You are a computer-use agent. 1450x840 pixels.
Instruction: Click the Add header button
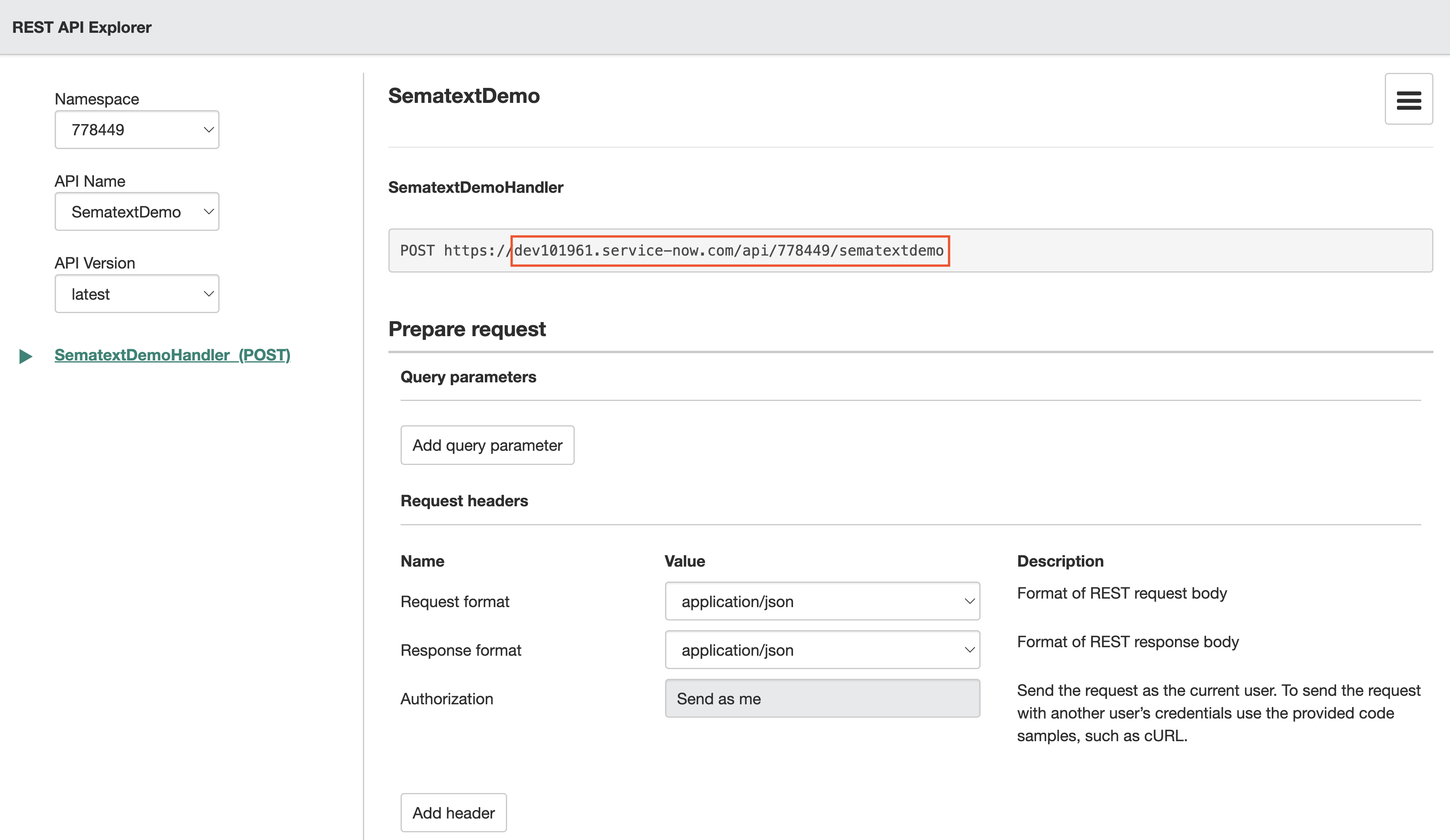[454, 813]
